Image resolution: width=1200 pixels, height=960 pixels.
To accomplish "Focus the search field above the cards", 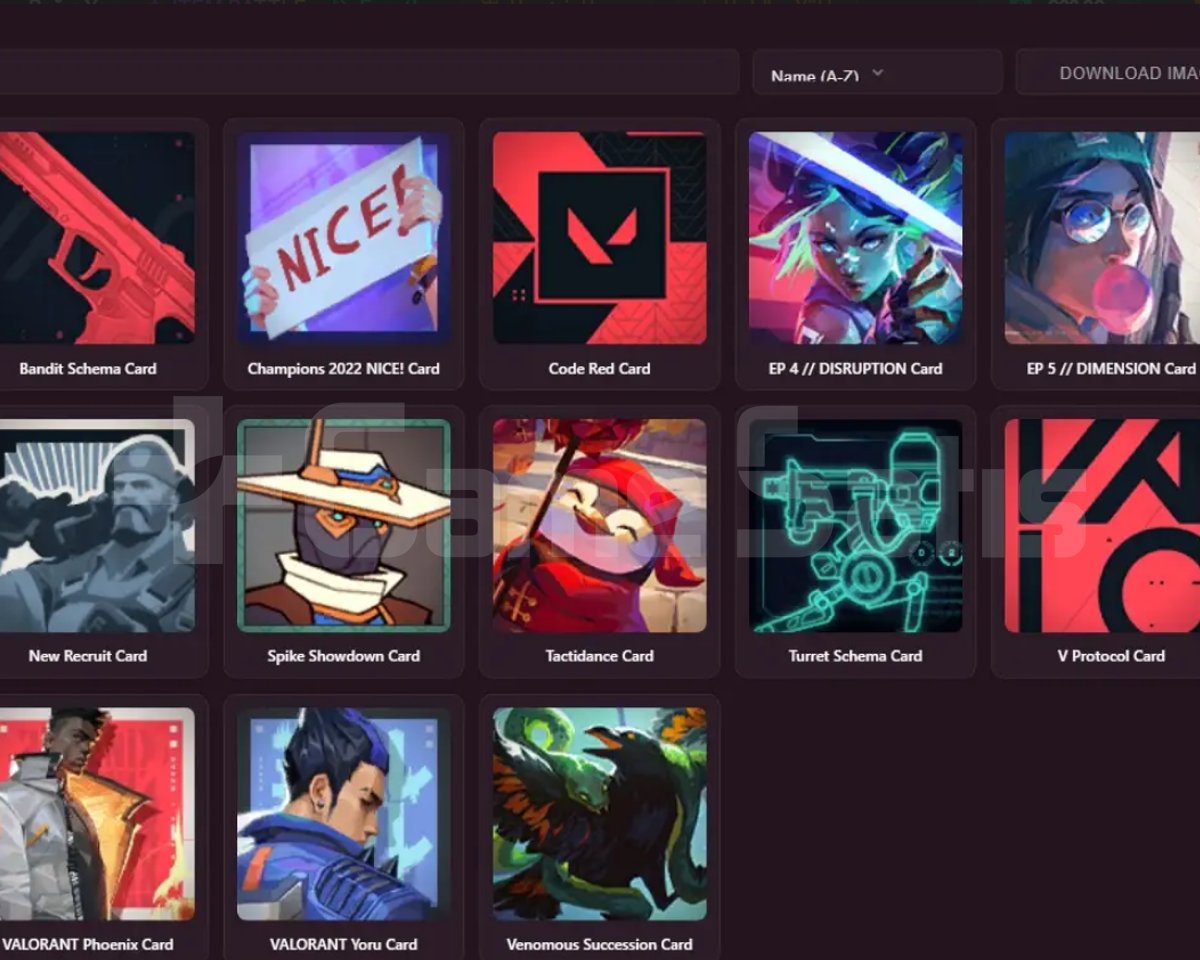I will pos(369,73).
